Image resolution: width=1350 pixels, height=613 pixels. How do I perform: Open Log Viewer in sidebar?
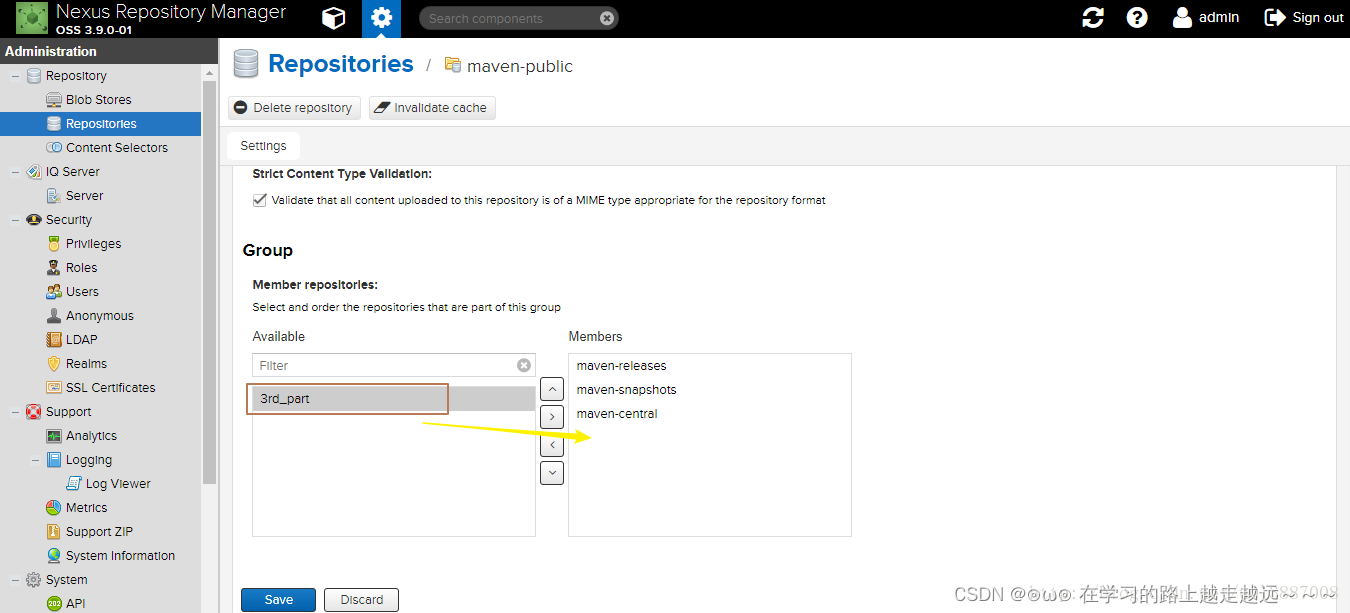pos(118,484)
